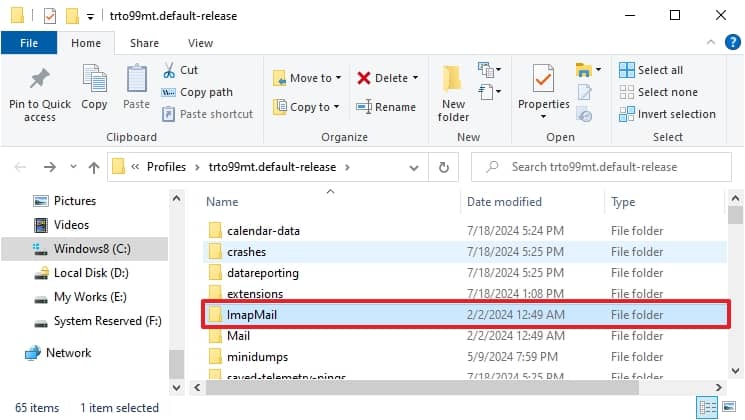Go forward with the Forward arrow

point(49,167)
